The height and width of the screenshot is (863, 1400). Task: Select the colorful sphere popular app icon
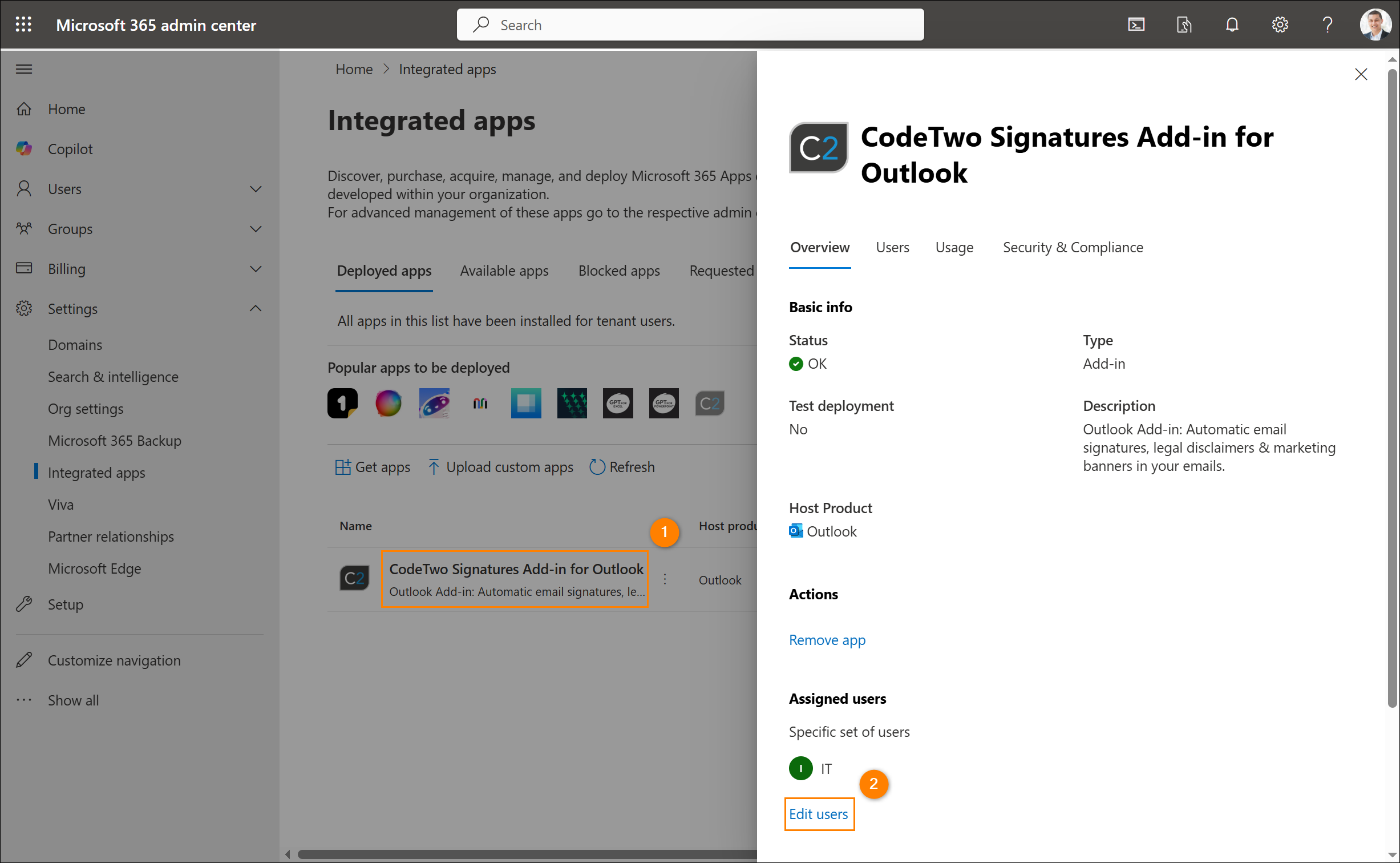pyautogui.click(x=389, y=404)
